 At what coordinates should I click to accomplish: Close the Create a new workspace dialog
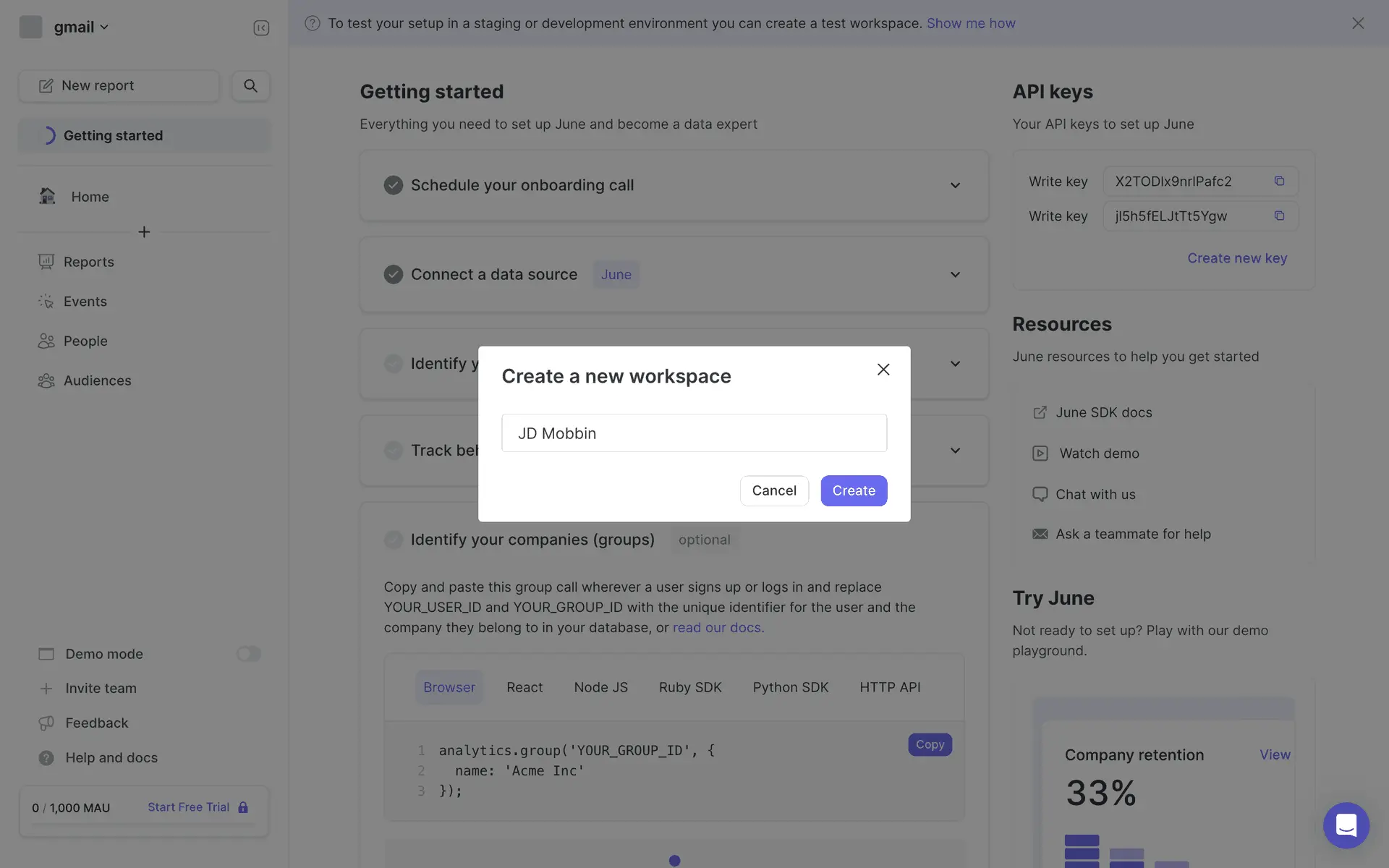883,370
